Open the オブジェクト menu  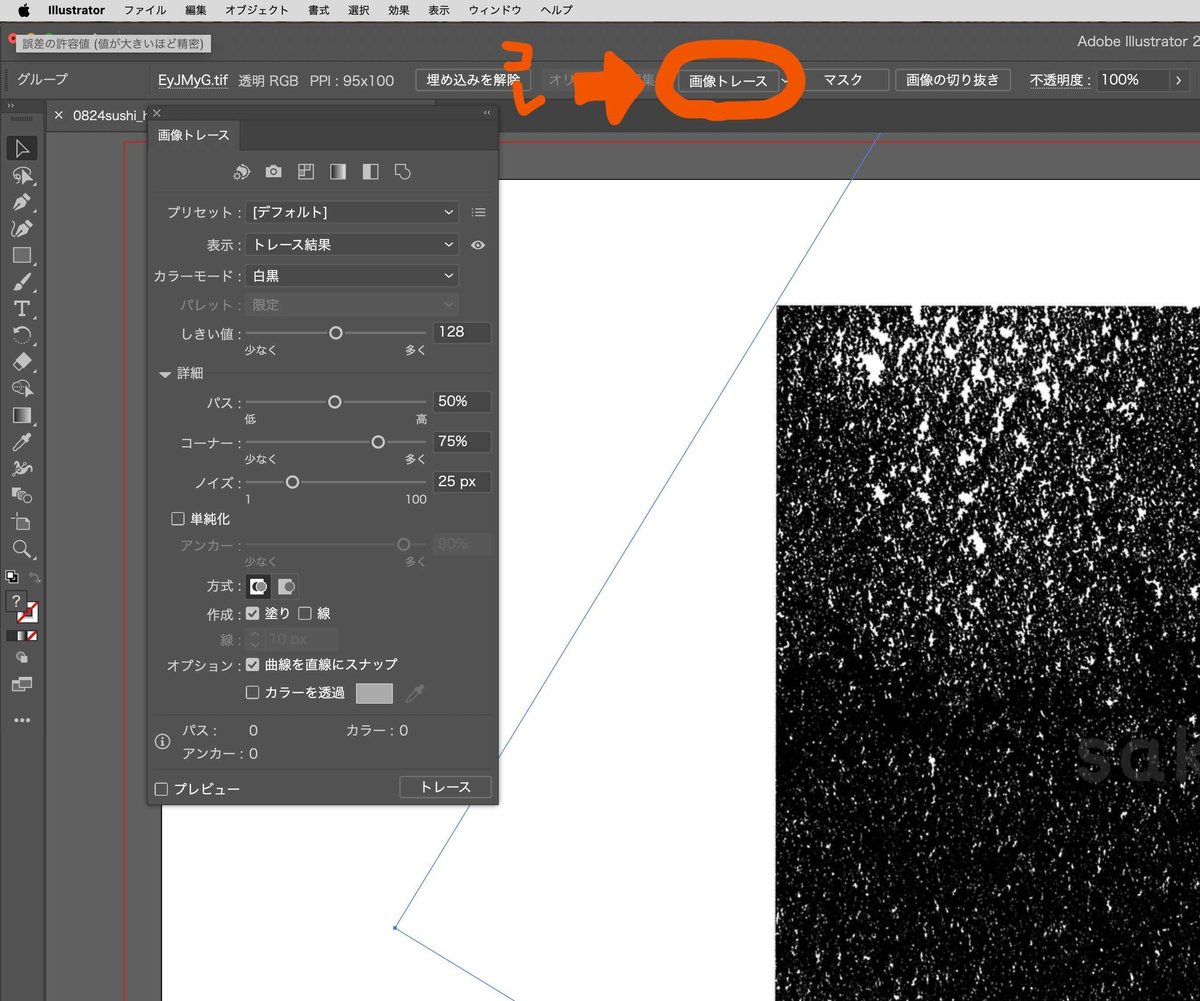[256, 10]
